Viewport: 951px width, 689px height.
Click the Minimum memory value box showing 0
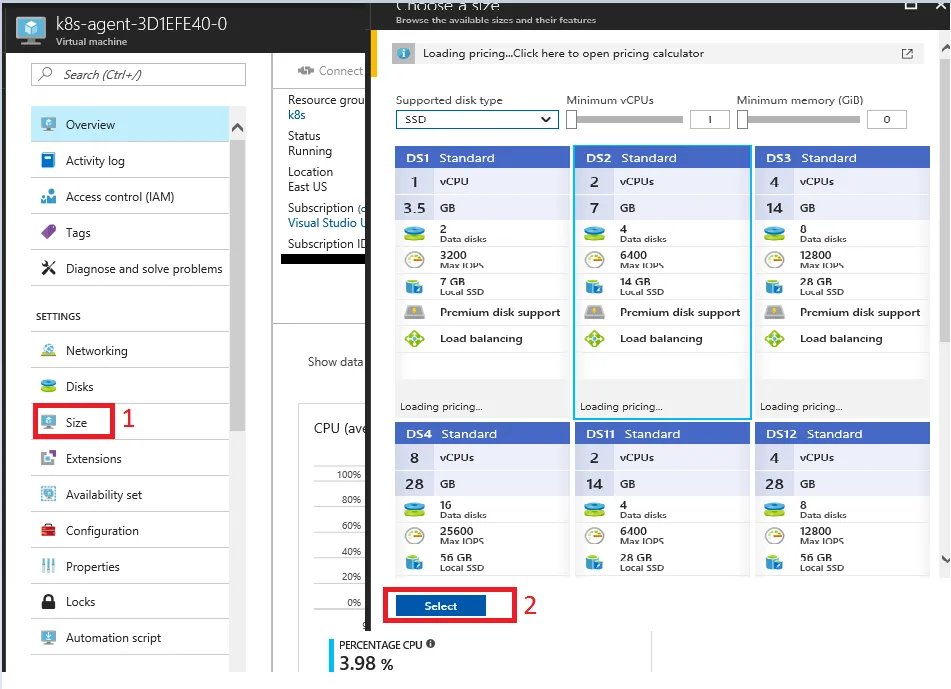click(x=887, y=119)
